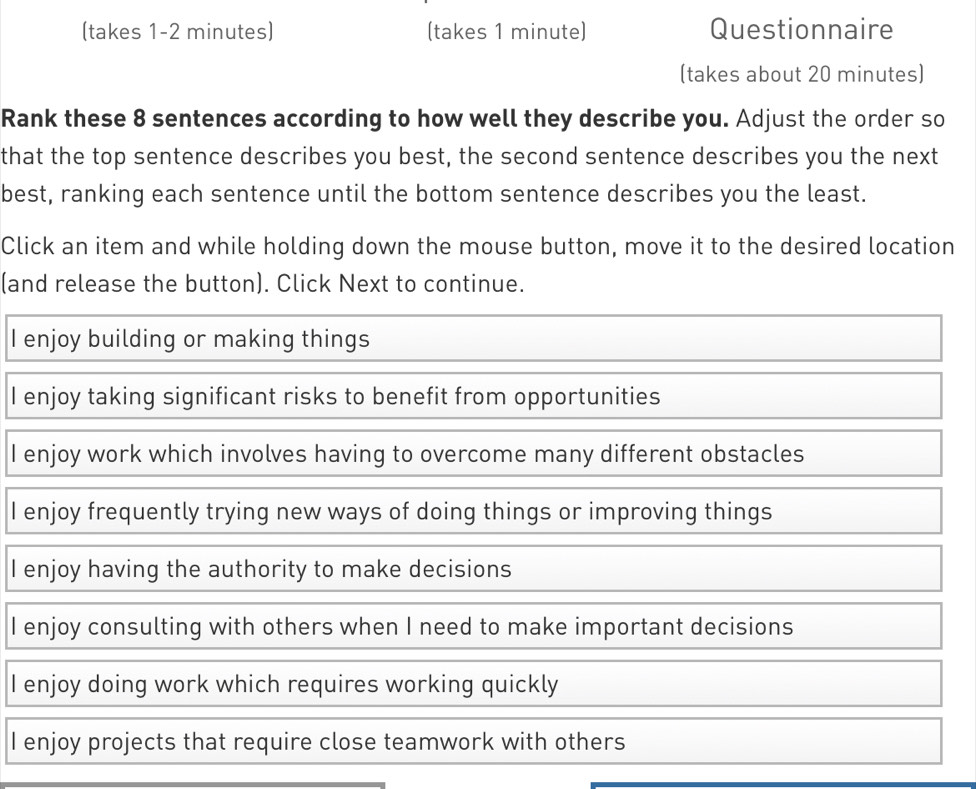Click the Questionnaire step heading
Image resolution: width=976 pixels, height=789 pixels.
(x=801, y=29)
